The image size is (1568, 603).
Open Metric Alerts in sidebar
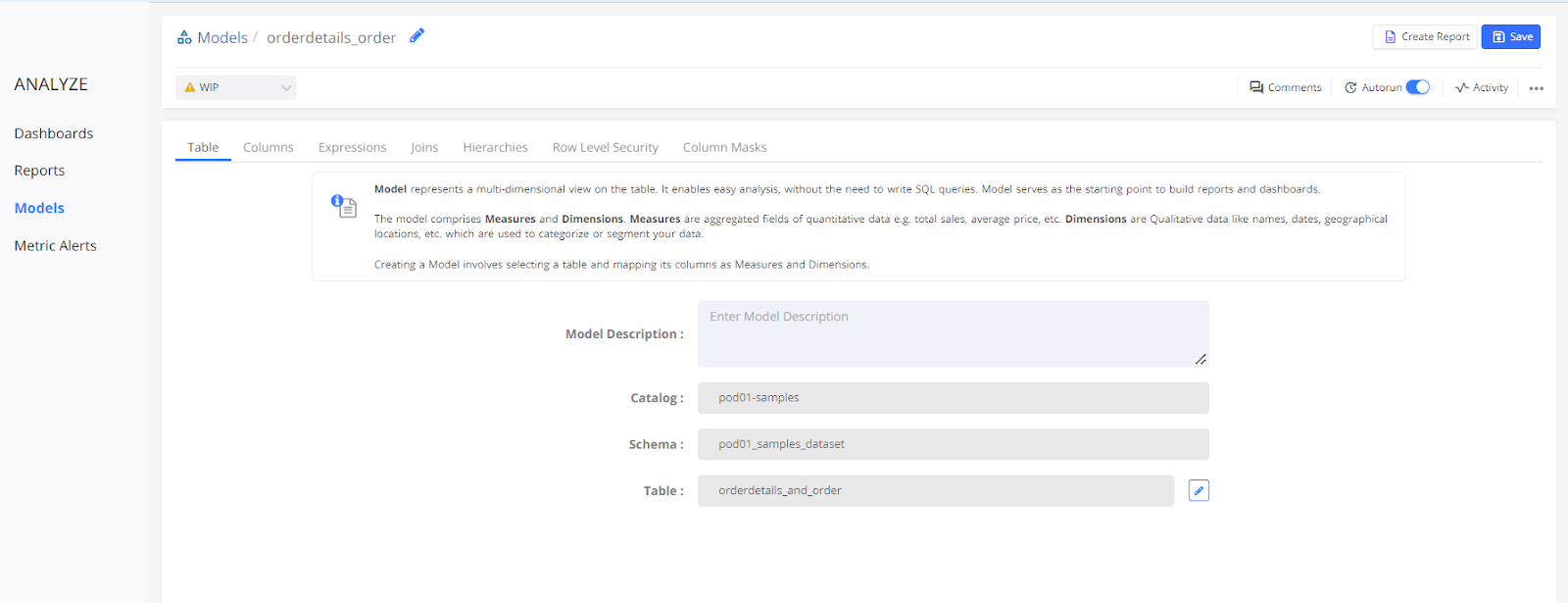point(56,246)
